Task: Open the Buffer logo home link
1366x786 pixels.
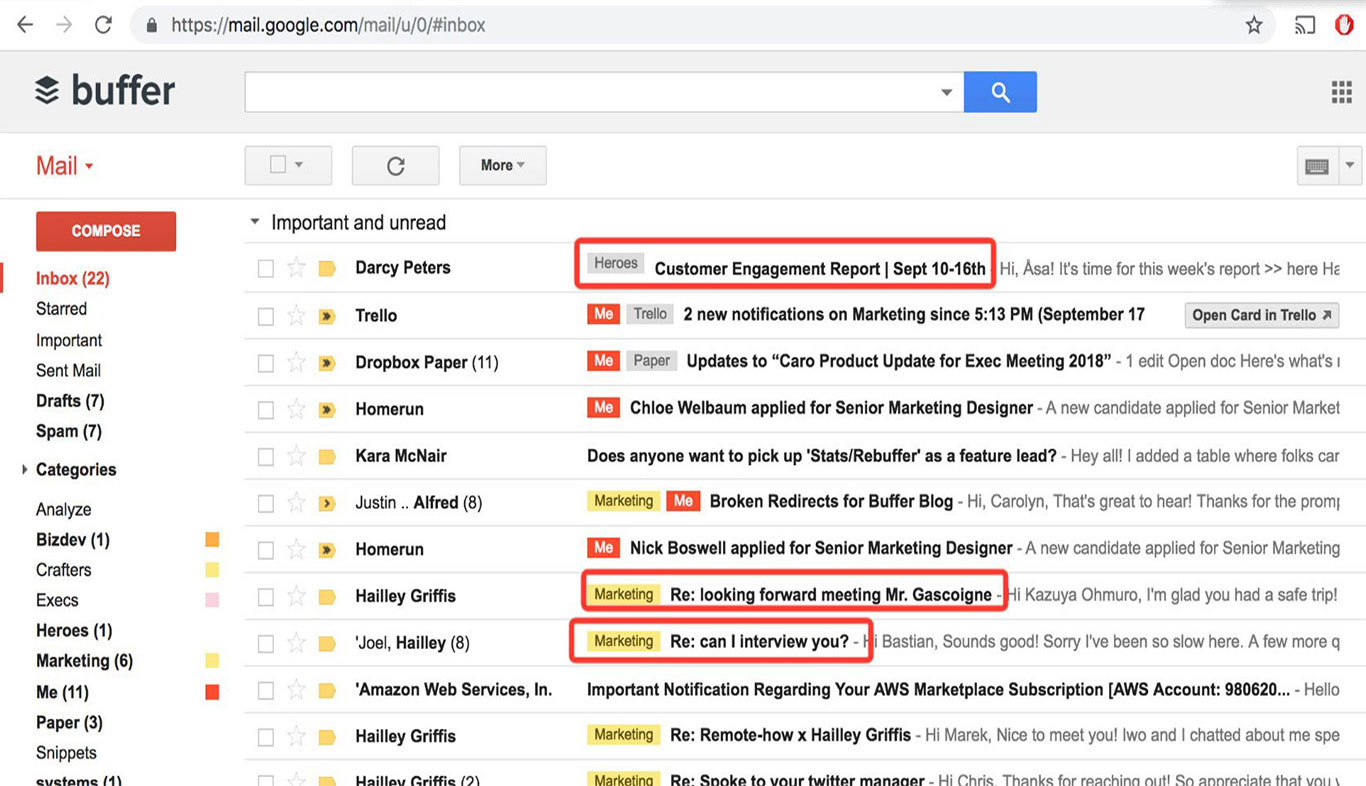Action: pos(105,90)
